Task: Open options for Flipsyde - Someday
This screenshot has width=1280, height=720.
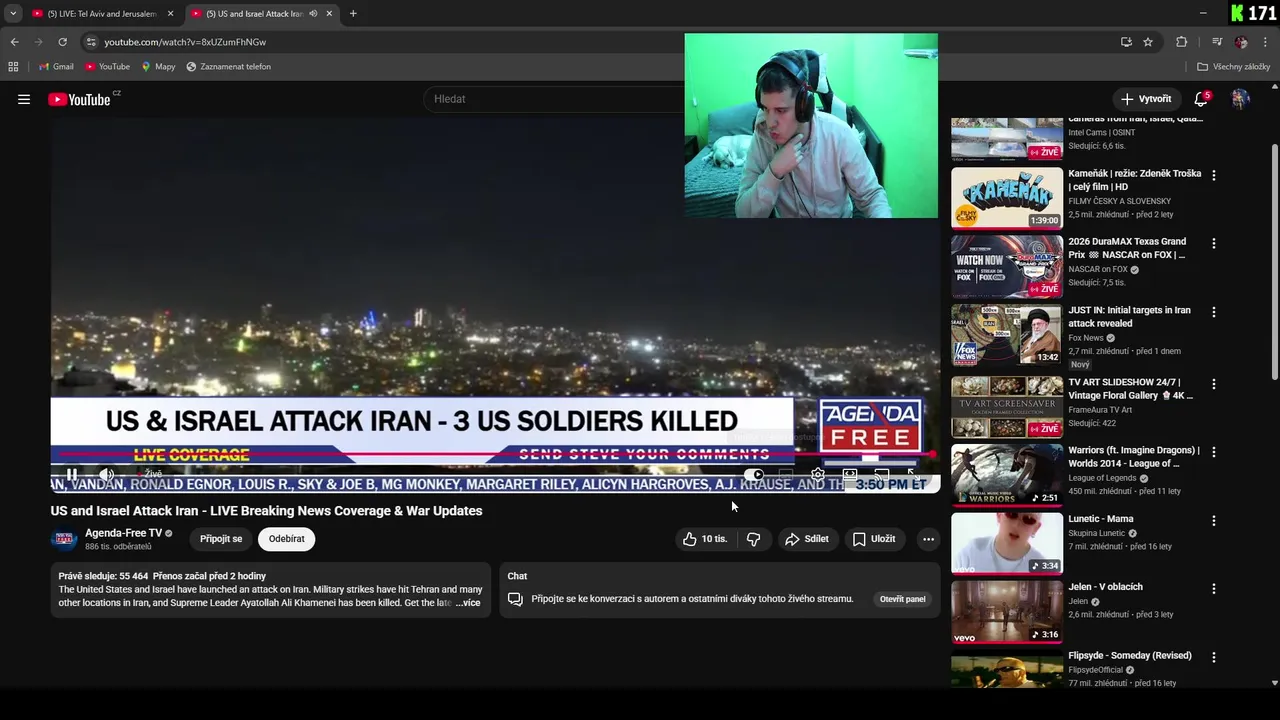Action: coord(1214,657)
